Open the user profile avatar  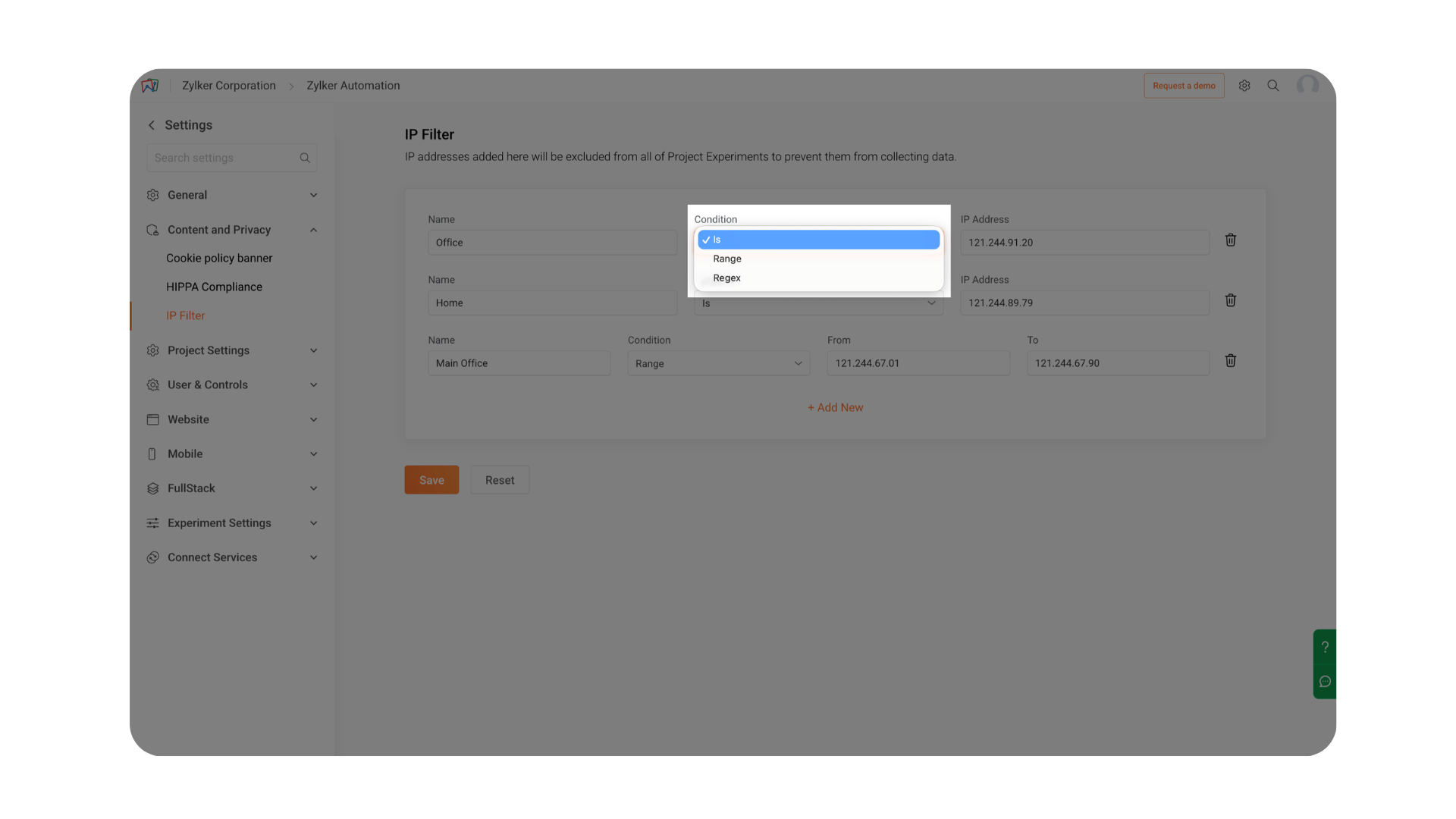1307,86
